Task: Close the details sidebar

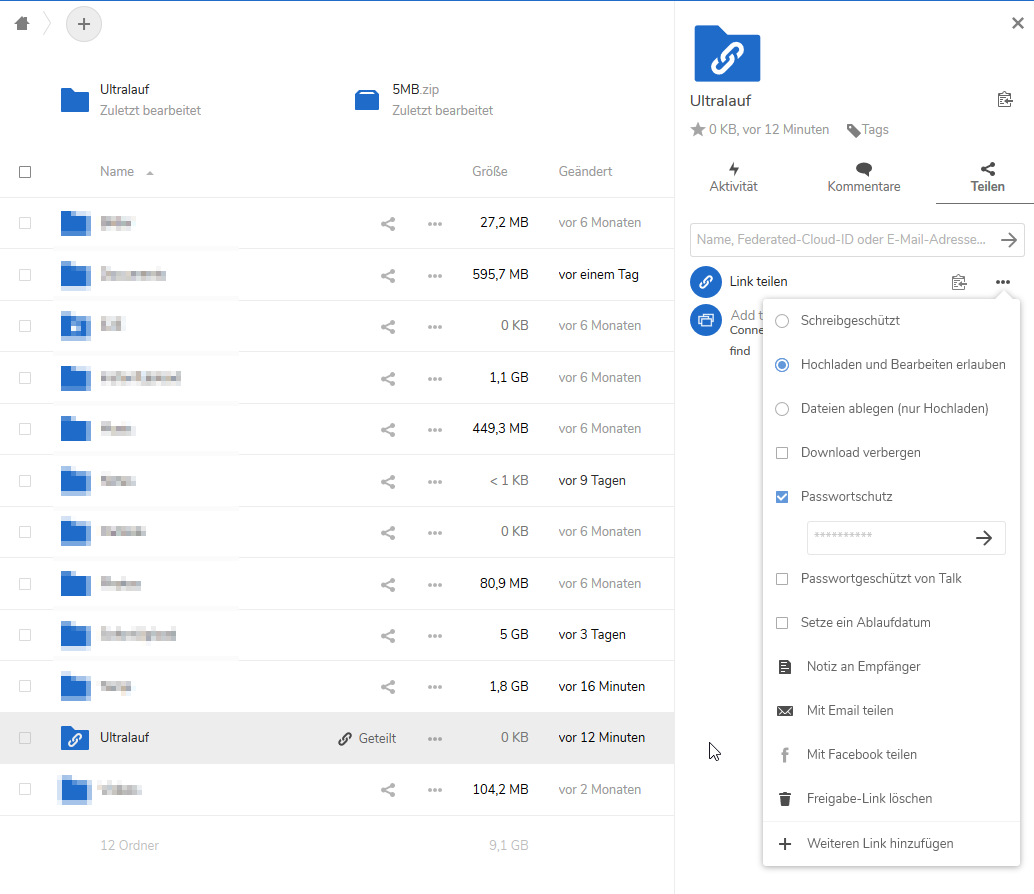Action: 1018,24
